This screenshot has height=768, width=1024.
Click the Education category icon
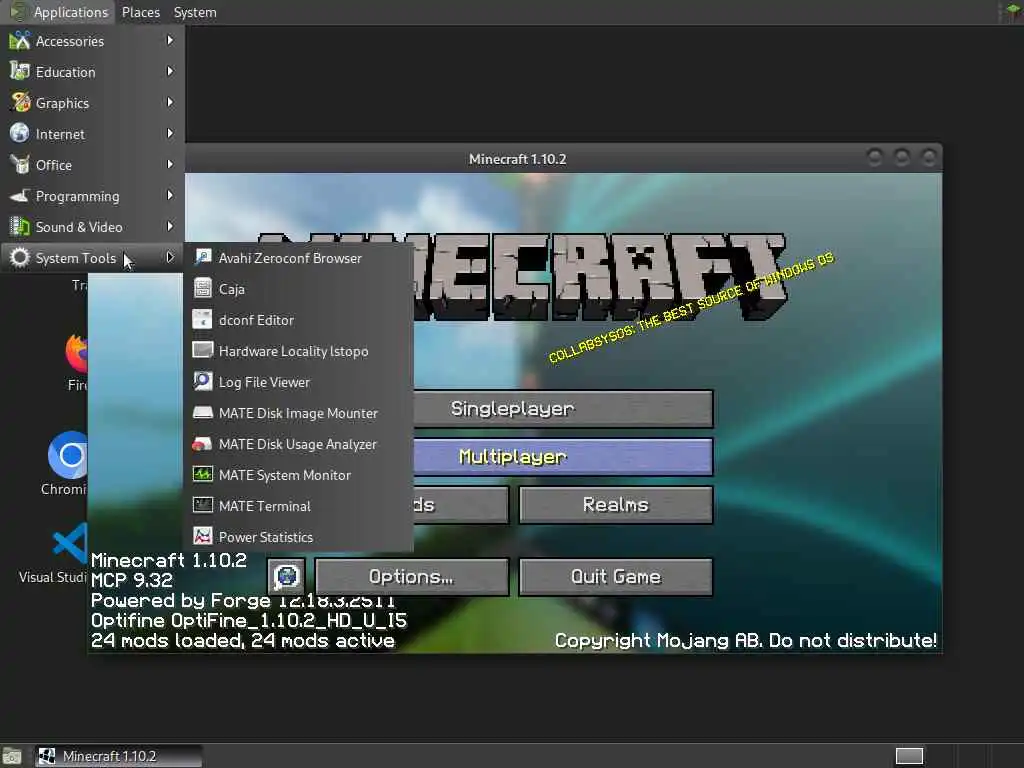(x=20, y=71)
